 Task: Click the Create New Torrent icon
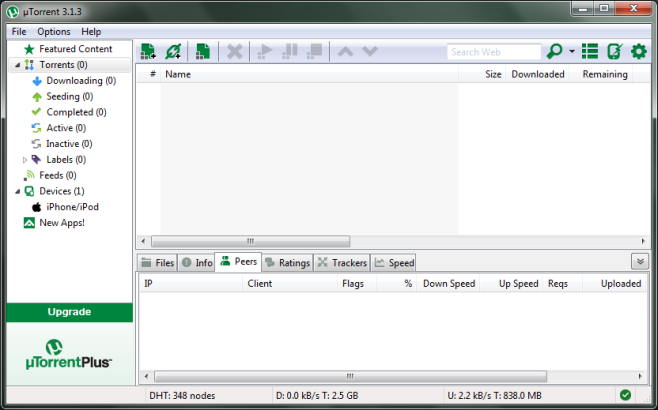pyautogui.click(x=203, y=51)
